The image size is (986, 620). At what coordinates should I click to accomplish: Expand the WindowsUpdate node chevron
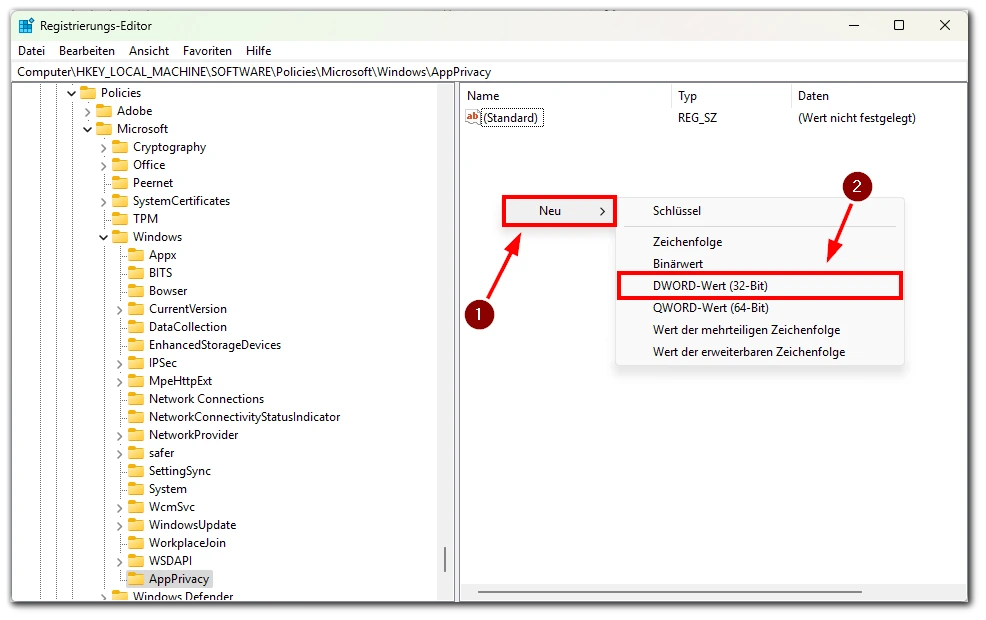tap(119, 526)
